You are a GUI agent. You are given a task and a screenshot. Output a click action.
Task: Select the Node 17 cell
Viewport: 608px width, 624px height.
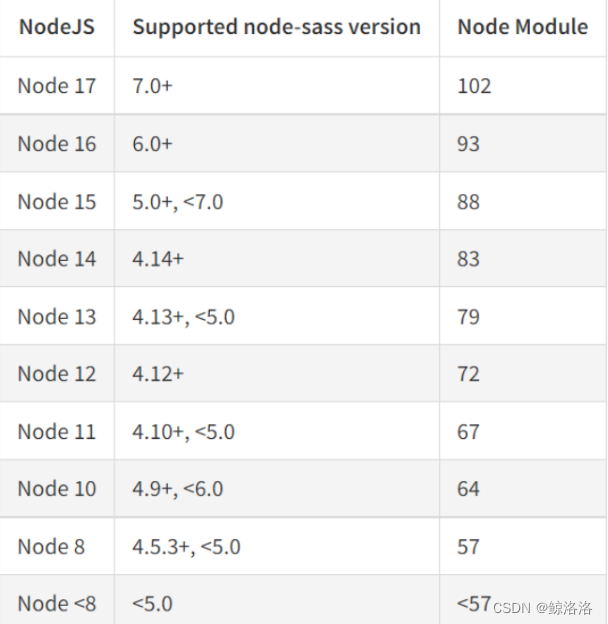pos(57,86)
